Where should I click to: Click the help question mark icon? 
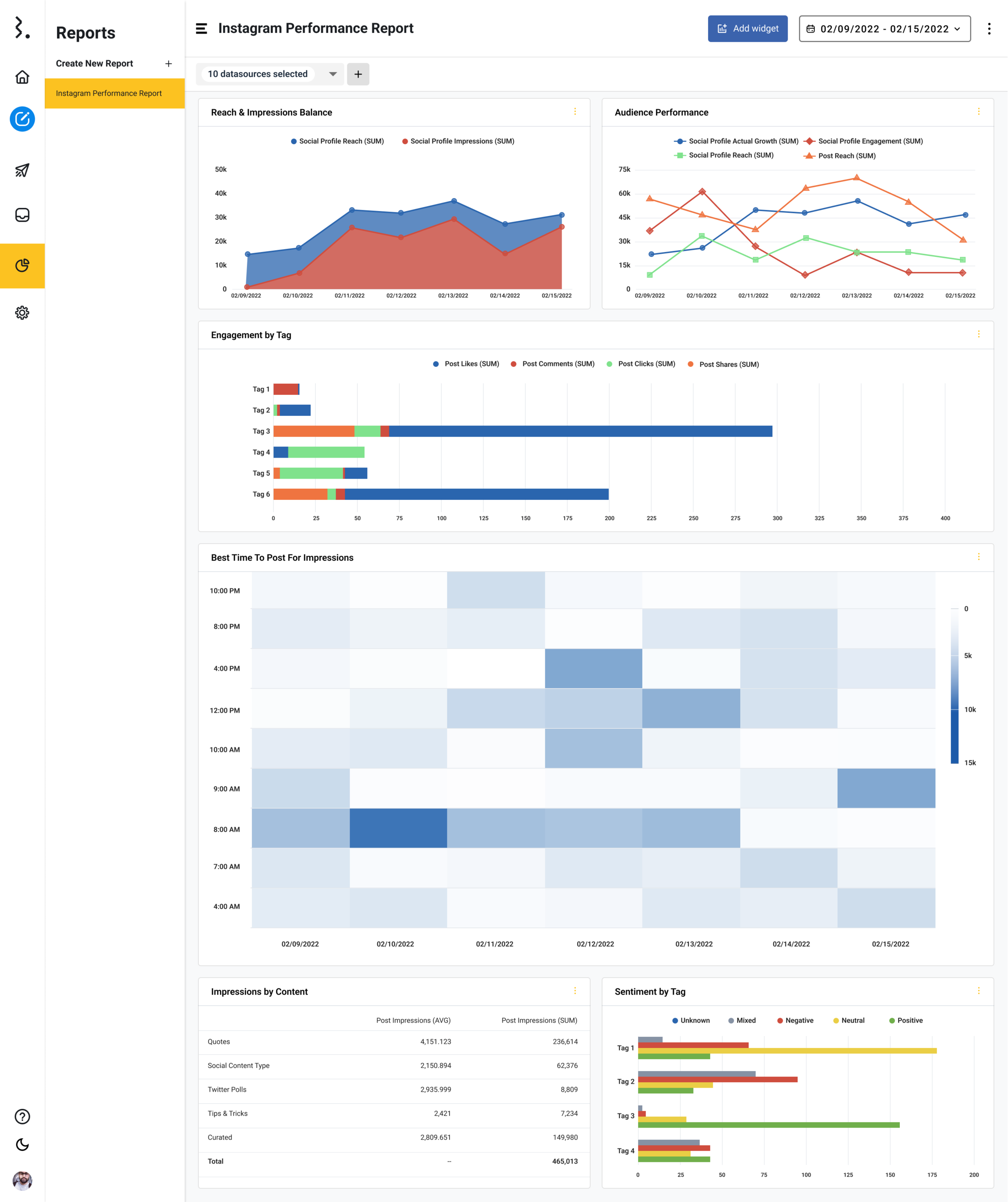(x=22, y=1116)
